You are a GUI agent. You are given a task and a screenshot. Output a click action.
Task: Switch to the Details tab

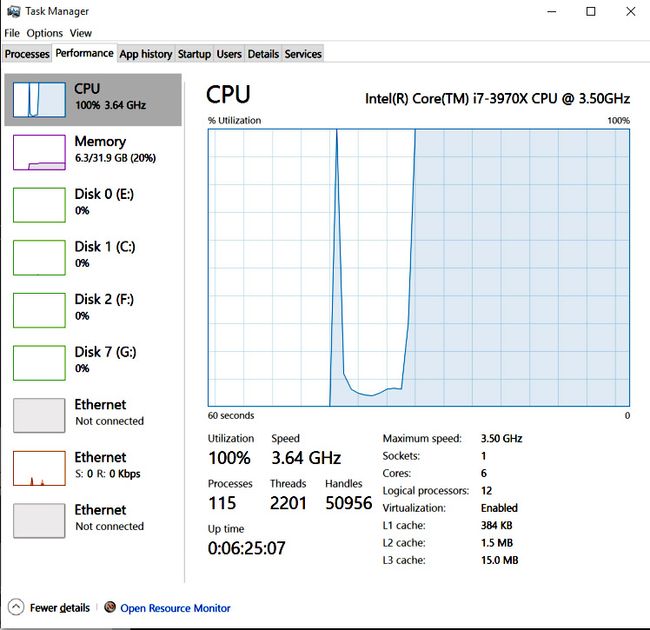point(263,54)
